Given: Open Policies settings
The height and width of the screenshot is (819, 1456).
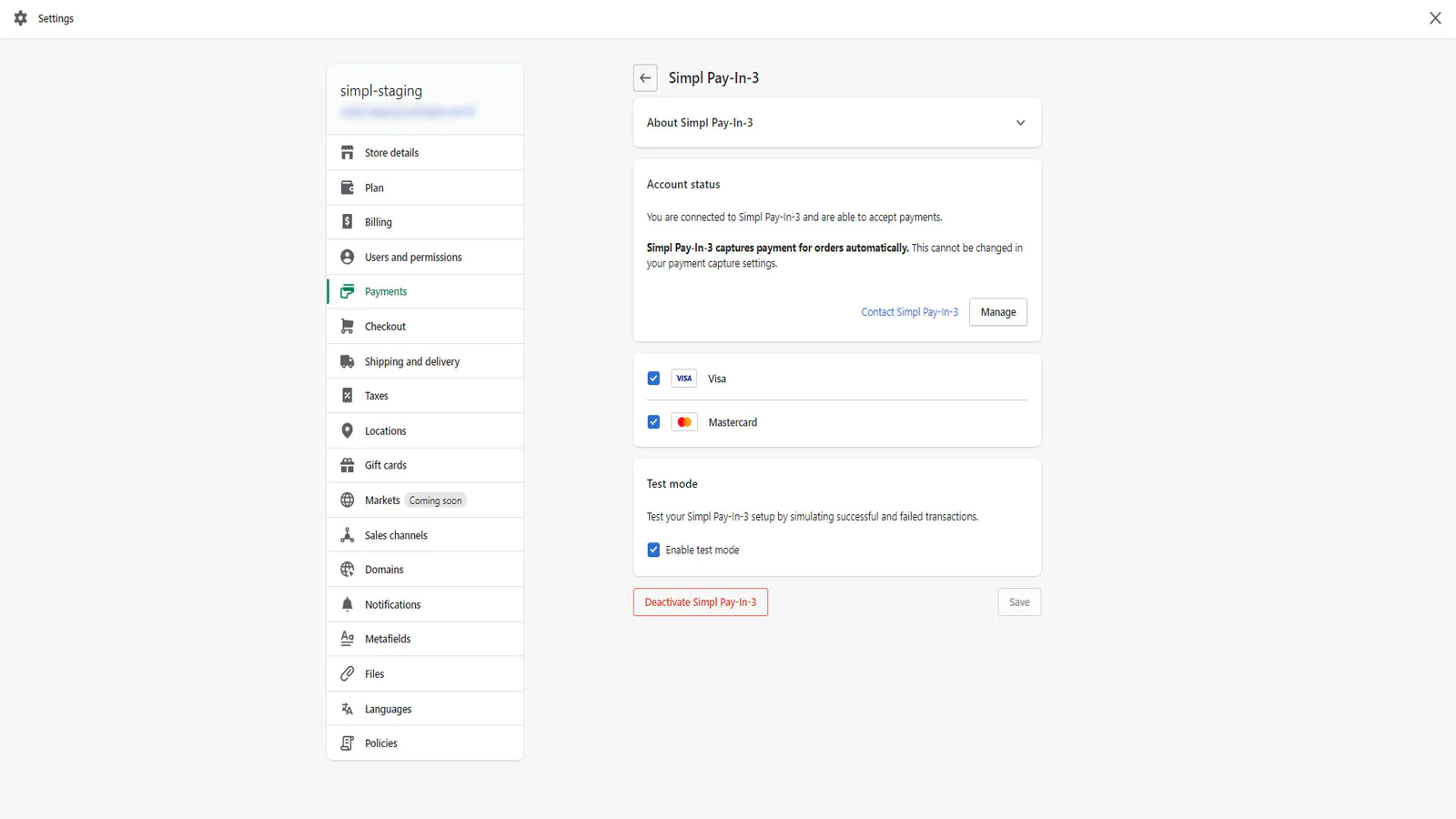Looking at the screenshot, I should click(x=425, y=743).
